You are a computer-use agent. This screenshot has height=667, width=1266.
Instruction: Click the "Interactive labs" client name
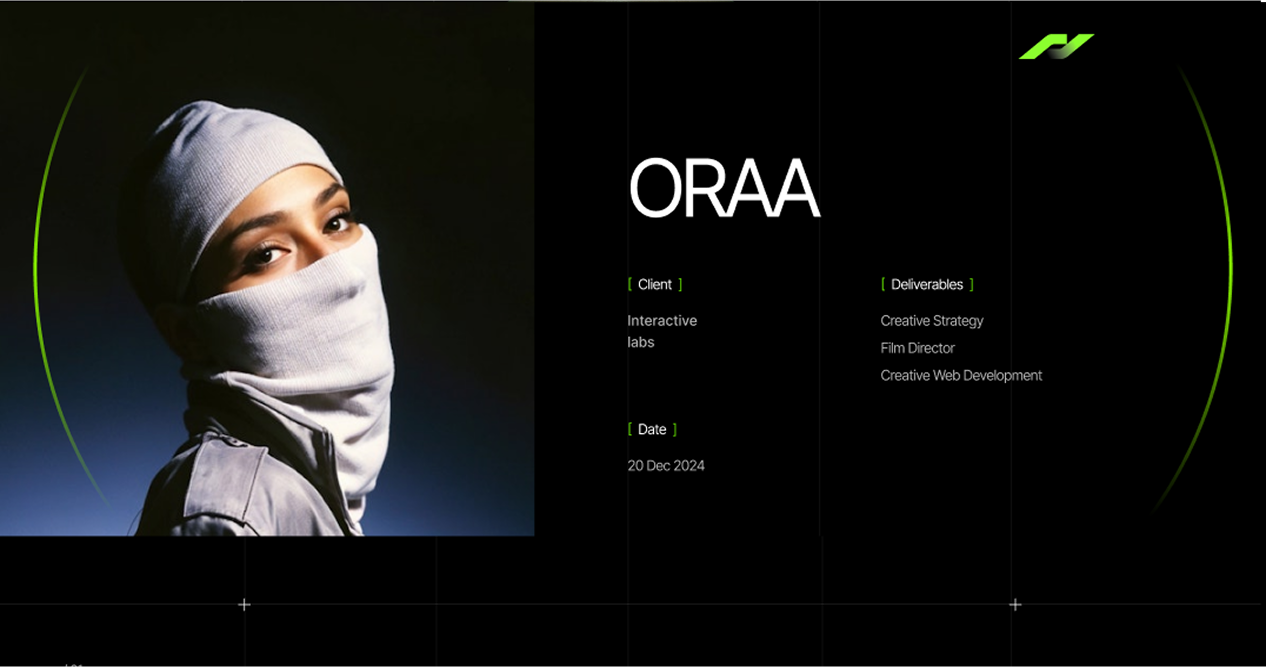(x=662, y=331)
